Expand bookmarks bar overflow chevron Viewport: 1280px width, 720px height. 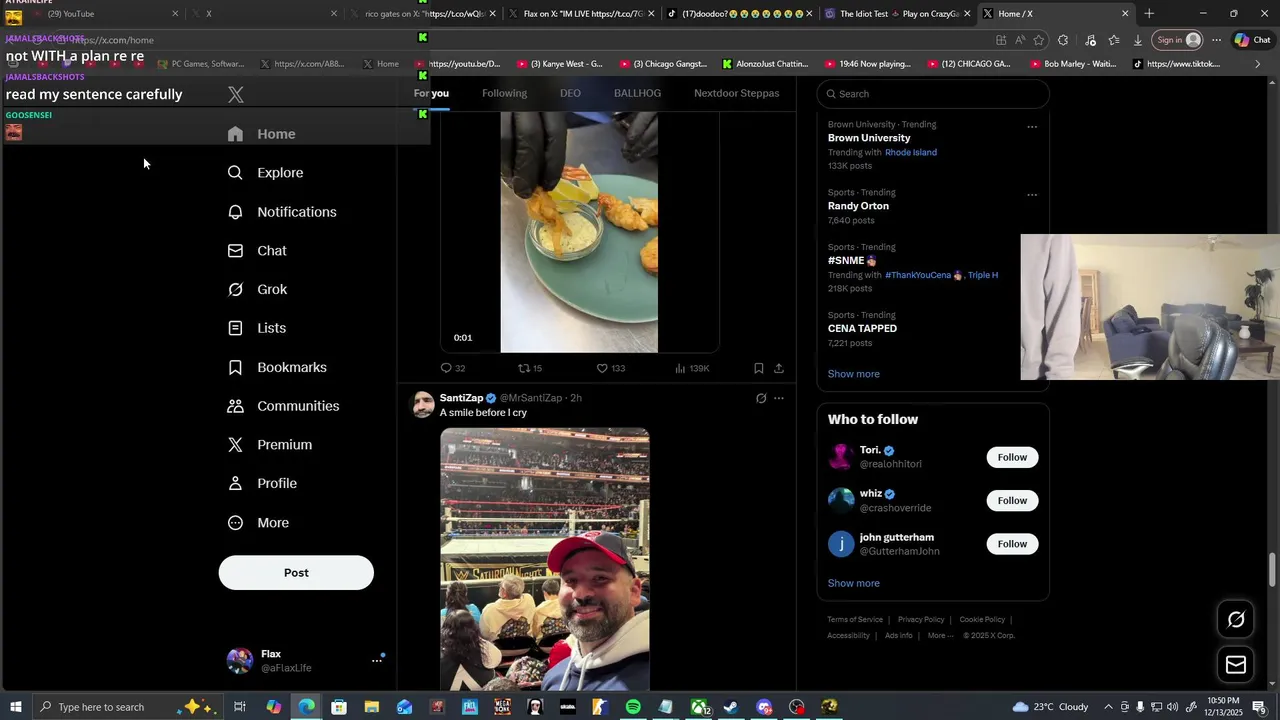point(1257,64)
